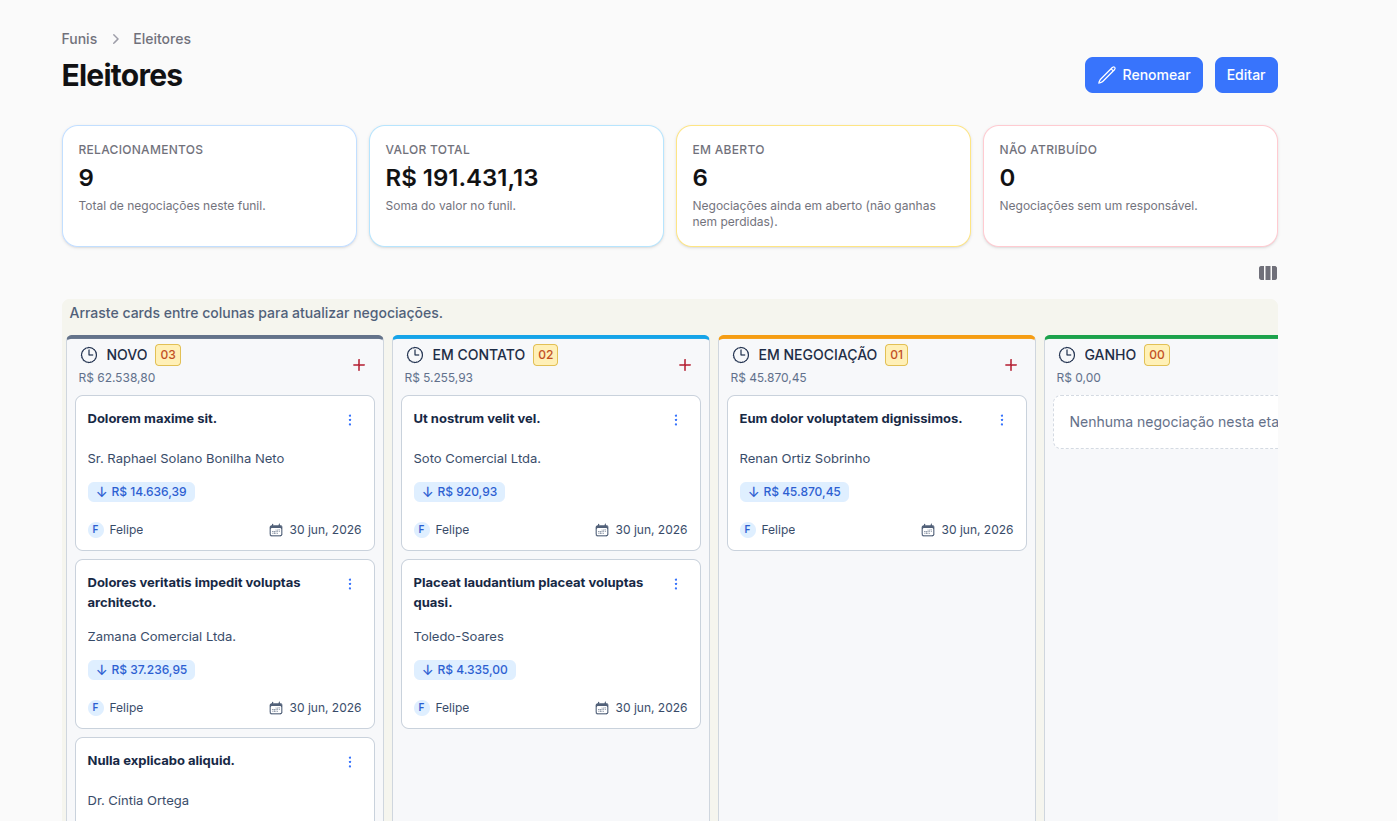Open the card titled Ut nostrum velit vel.
The height and width of the screenshot is (821, 1397).
click(477, 419)
